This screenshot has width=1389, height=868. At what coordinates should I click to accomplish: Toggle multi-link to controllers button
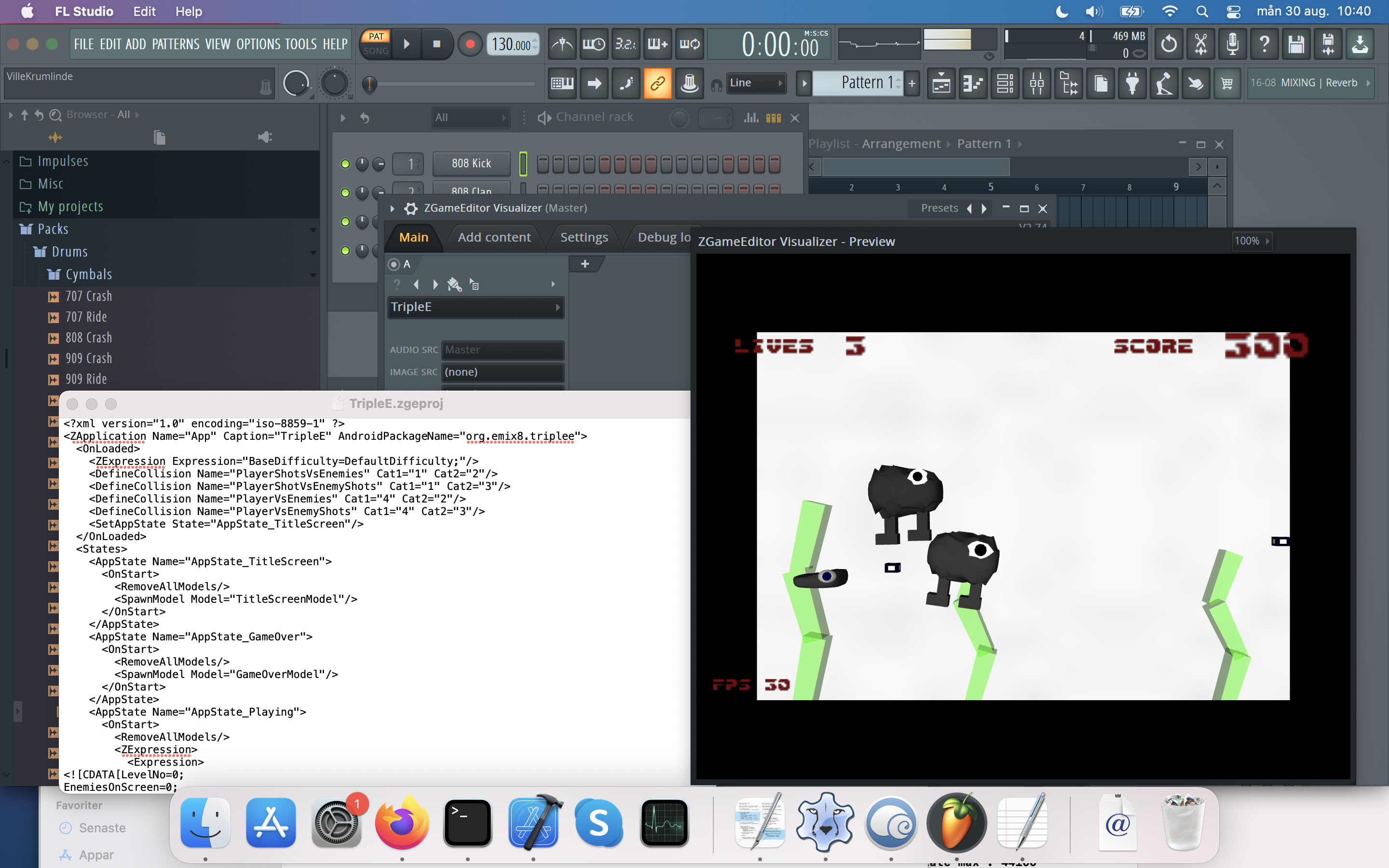click(x=658, y=84)
